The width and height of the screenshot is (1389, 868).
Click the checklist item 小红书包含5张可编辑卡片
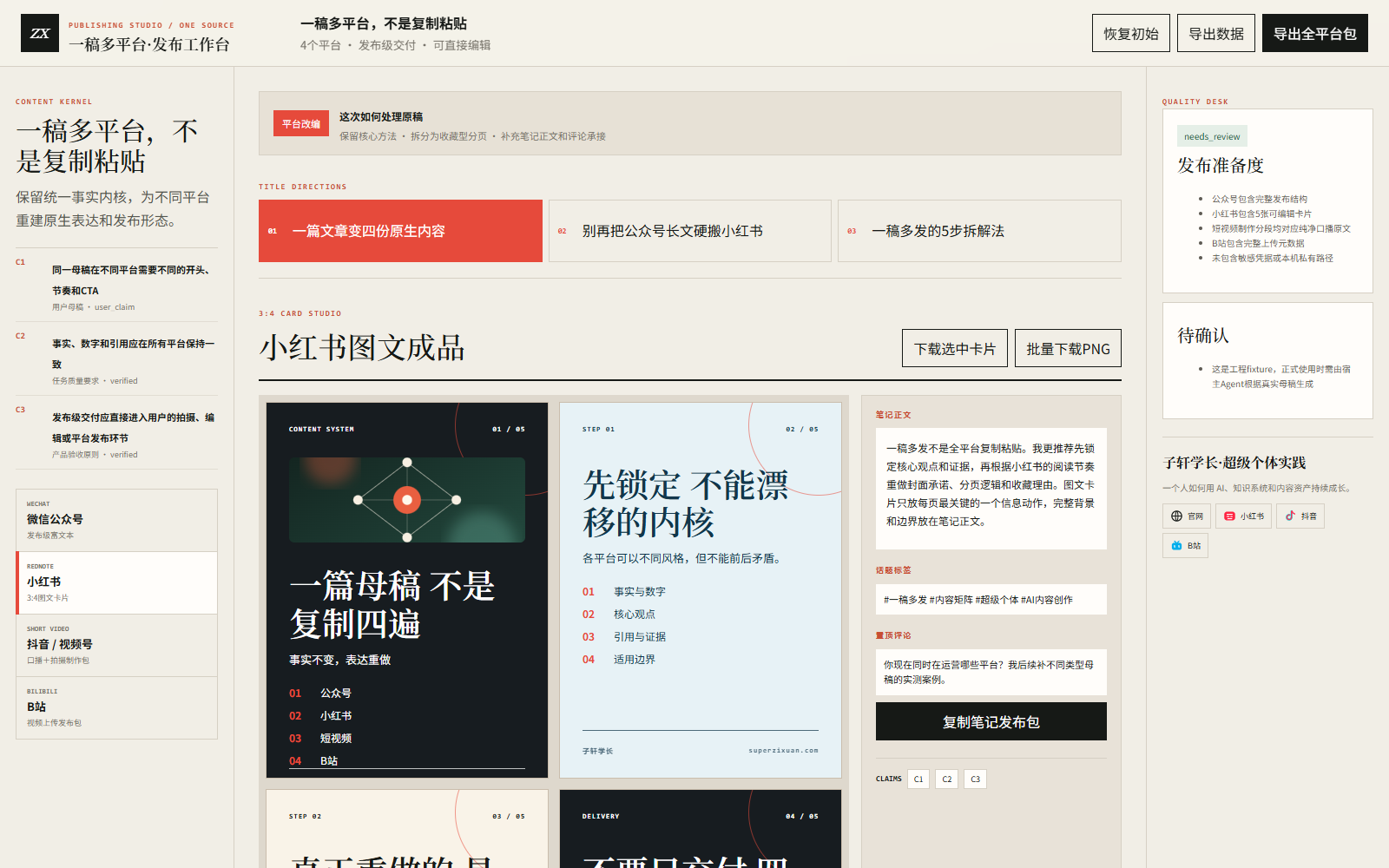click(1261, 214)
